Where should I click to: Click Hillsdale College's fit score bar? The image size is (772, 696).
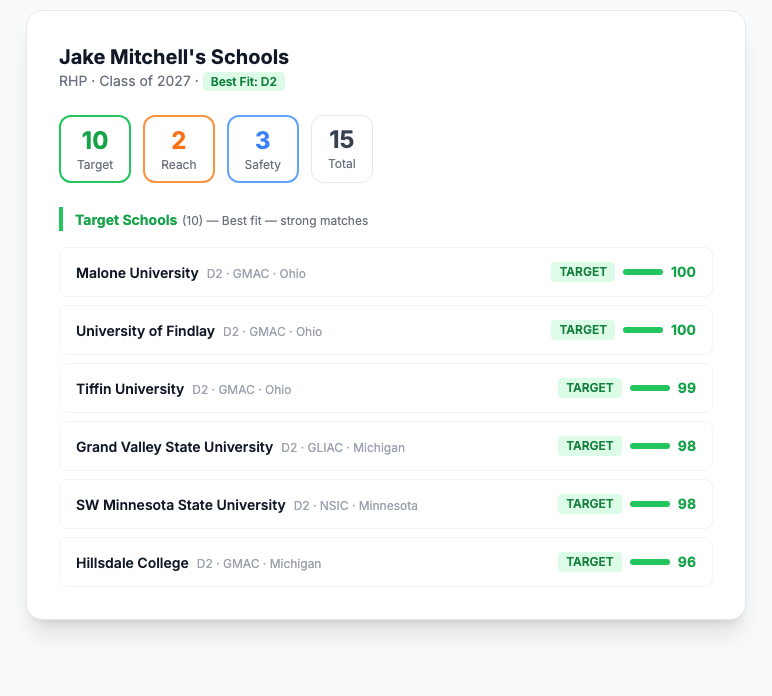point(650,562)
